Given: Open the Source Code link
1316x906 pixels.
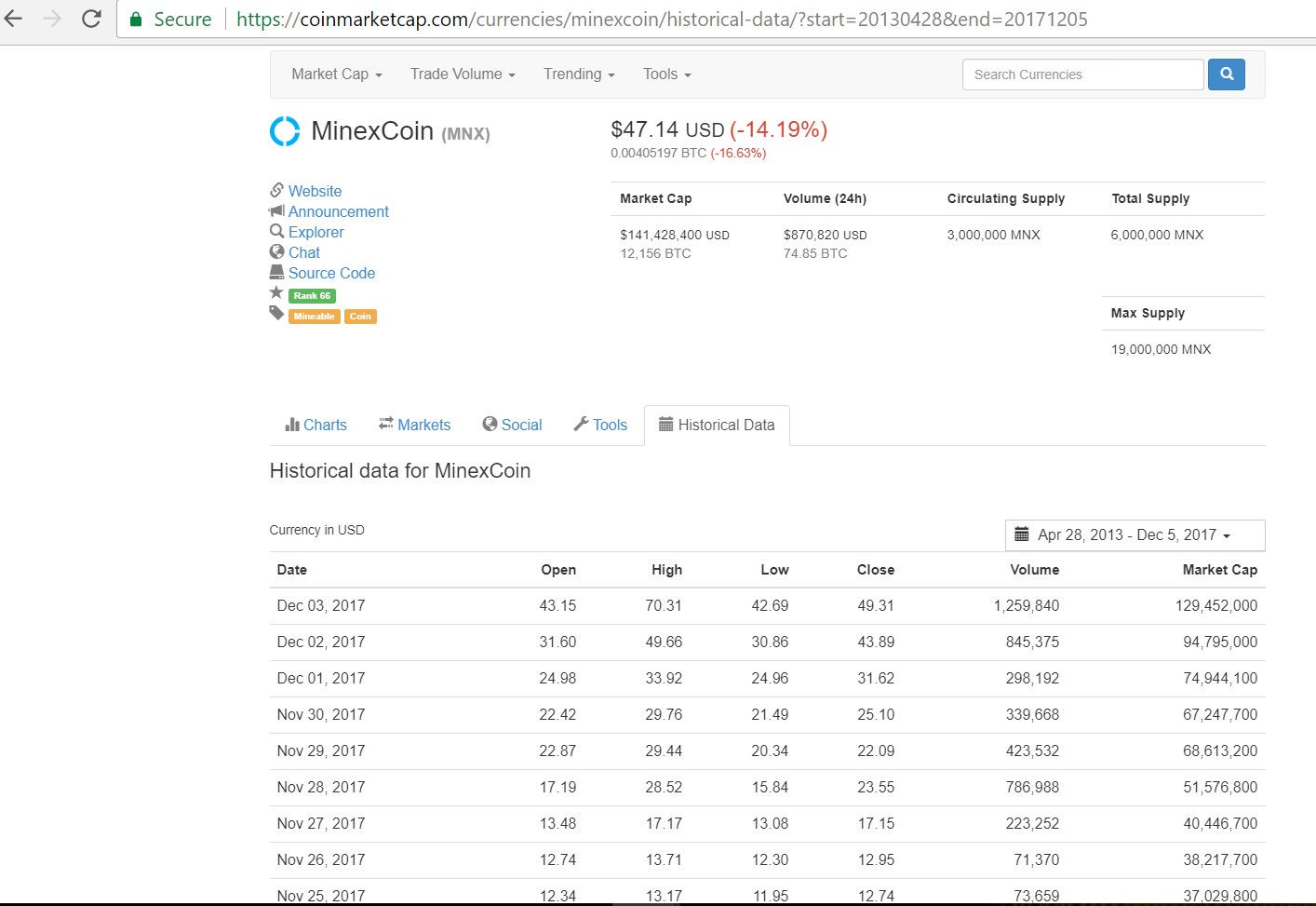Looking at the screenshot, I should point(331,273).
